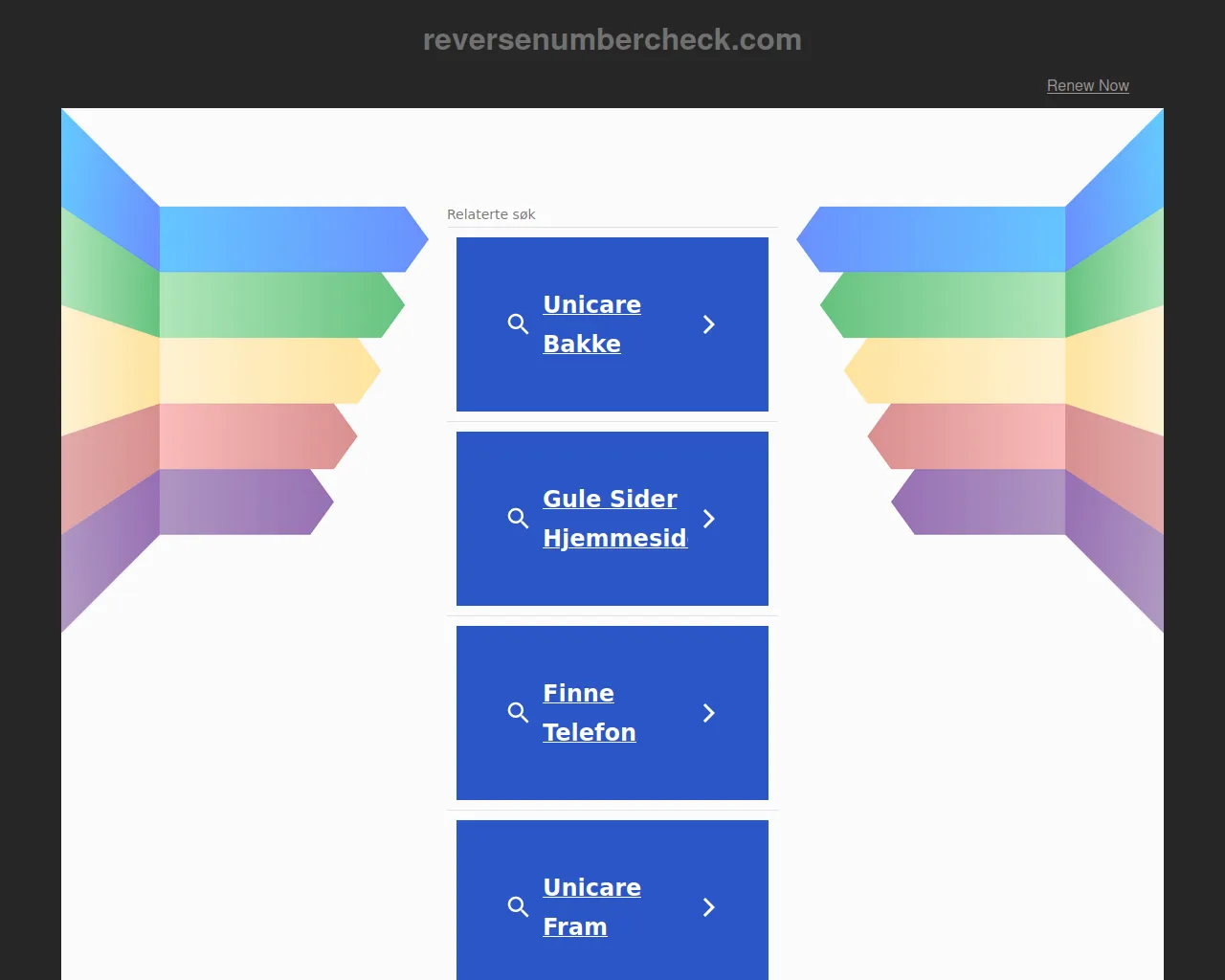Open the Finne Telefon search link

coord(589,712)
